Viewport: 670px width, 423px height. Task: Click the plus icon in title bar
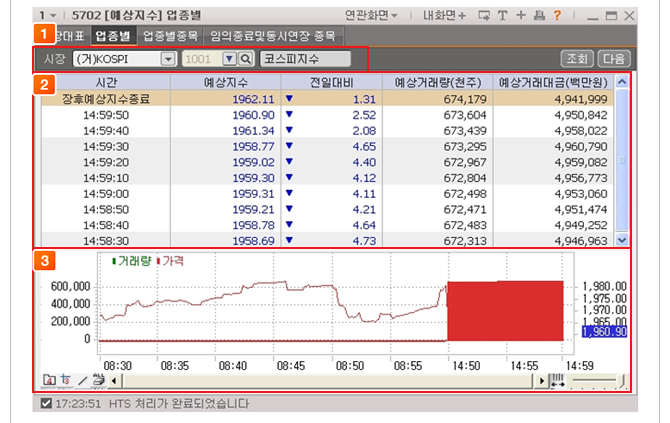pos(520,15)
